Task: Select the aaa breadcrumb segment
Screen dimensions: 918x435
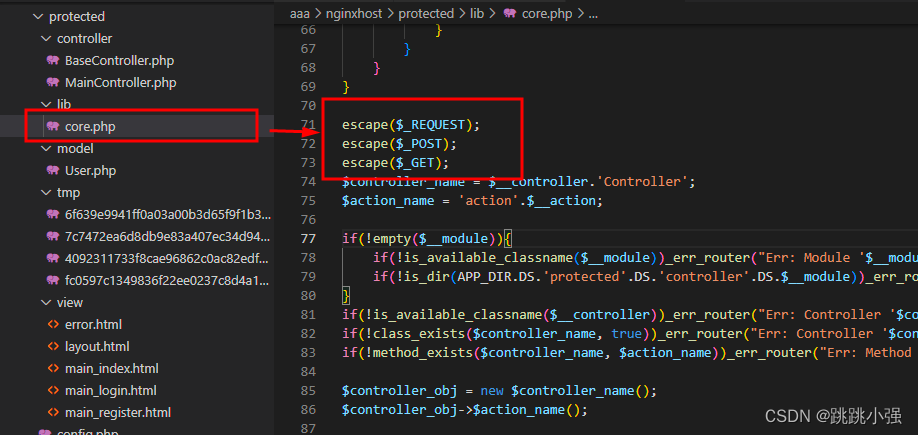Action: [x=300, y=13]
